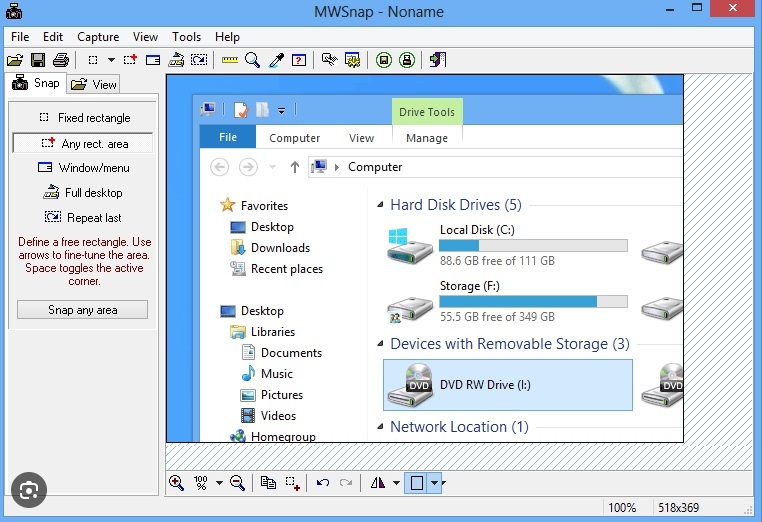The image size is (762, 522).
Task: Click the Flip/mirror image icon
Action: (378, 483)
